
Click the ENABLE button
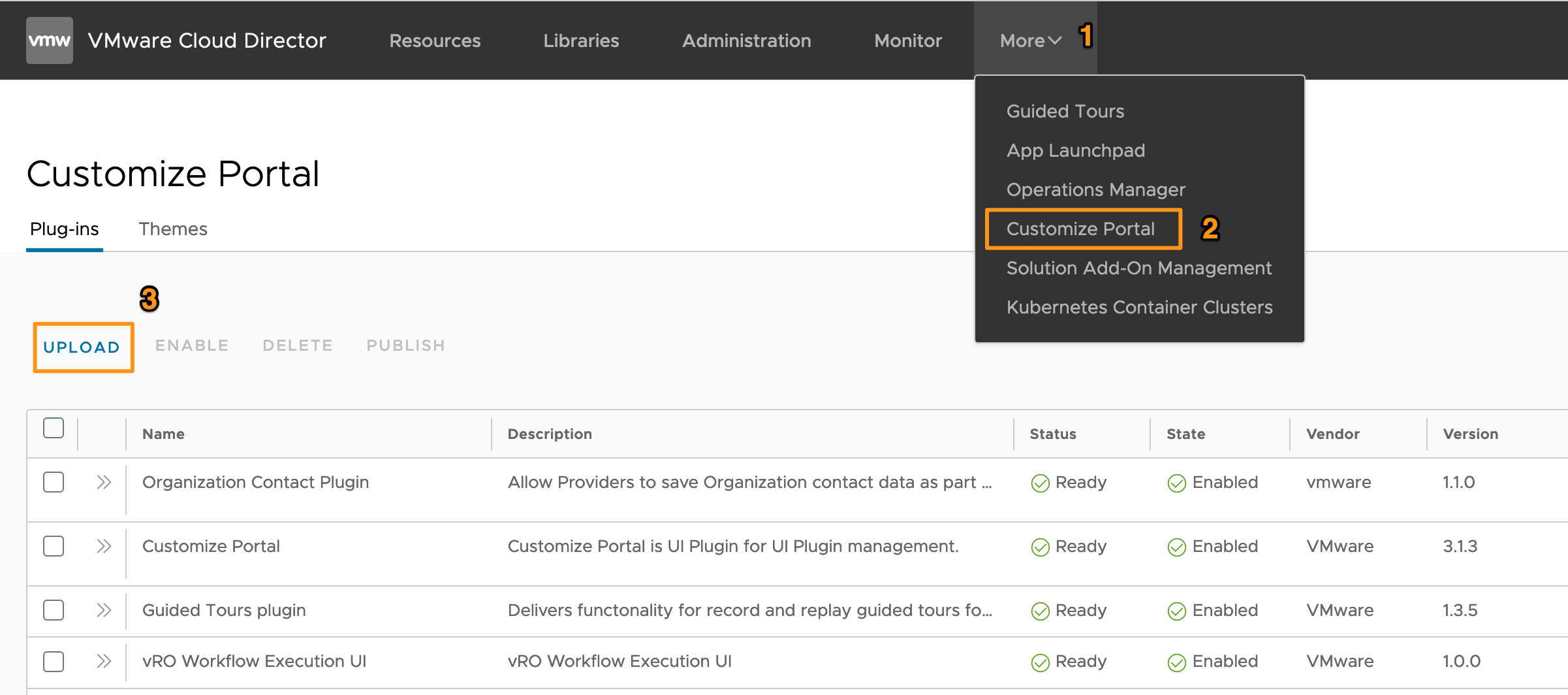pos(192,346)
